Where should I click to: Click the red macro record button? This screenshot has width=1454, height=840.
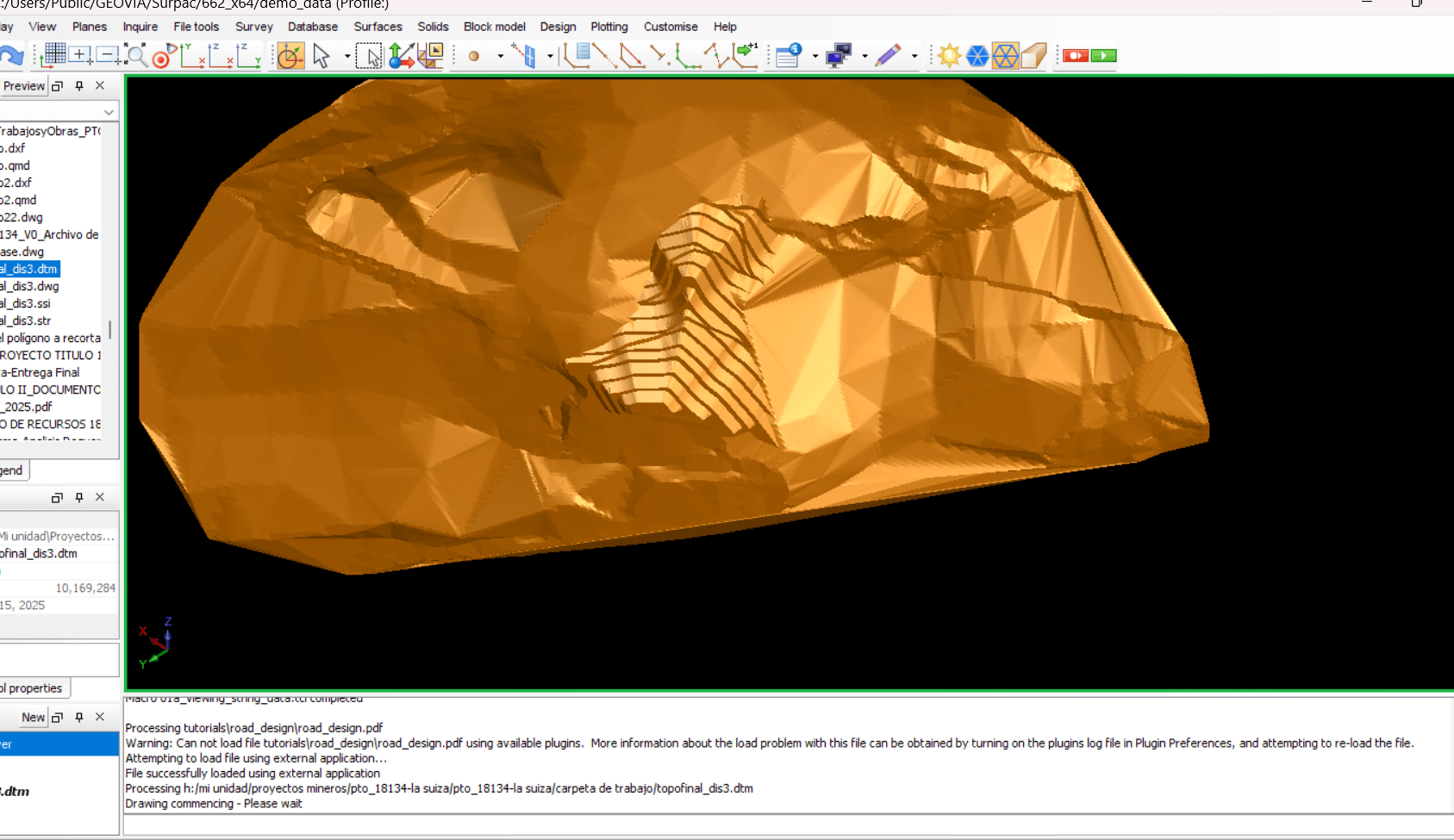coord(1075,56)
